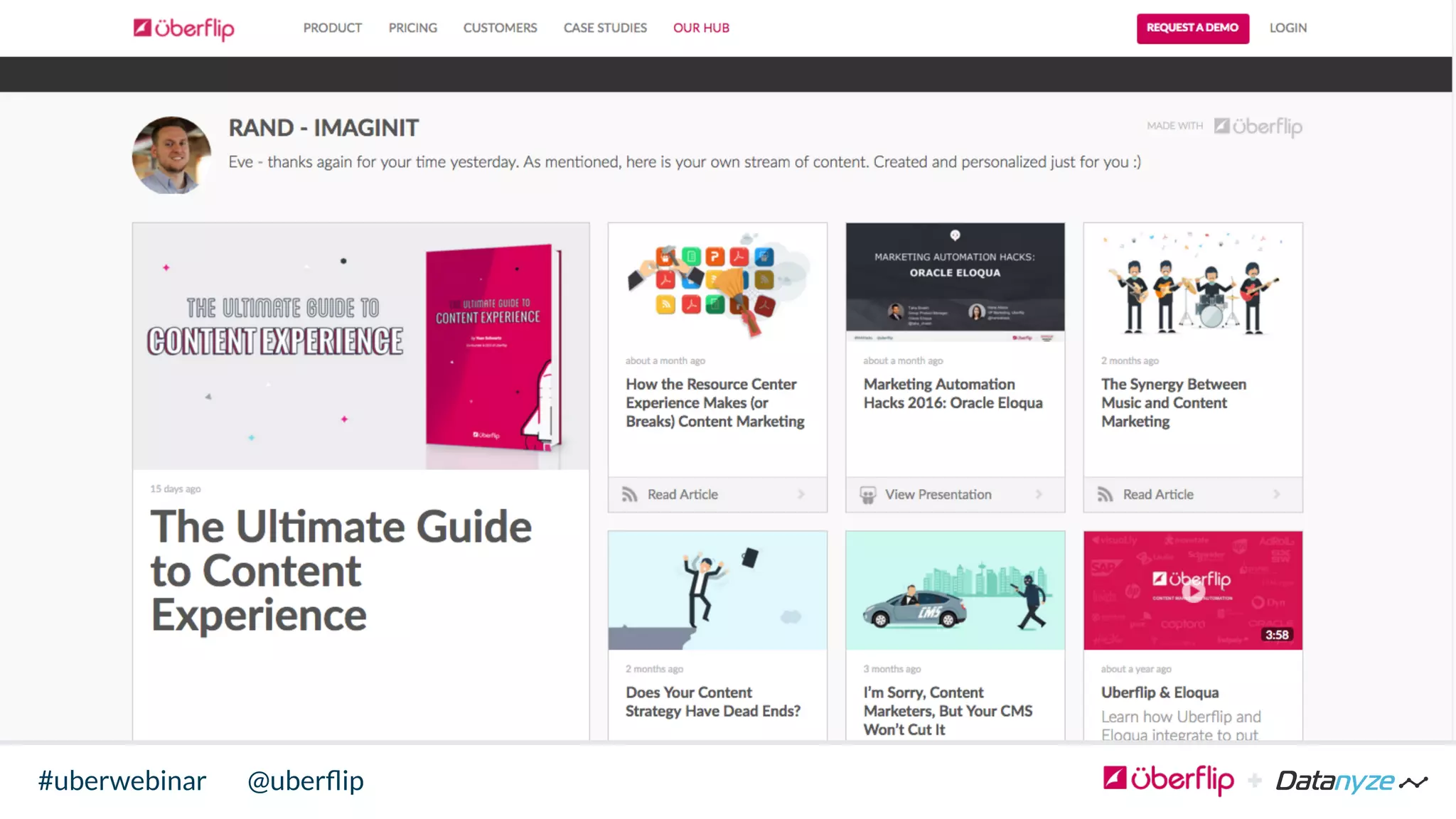Open the CUSTOMERS nav link
1456x819 pixels.
[x=500, y=28]
